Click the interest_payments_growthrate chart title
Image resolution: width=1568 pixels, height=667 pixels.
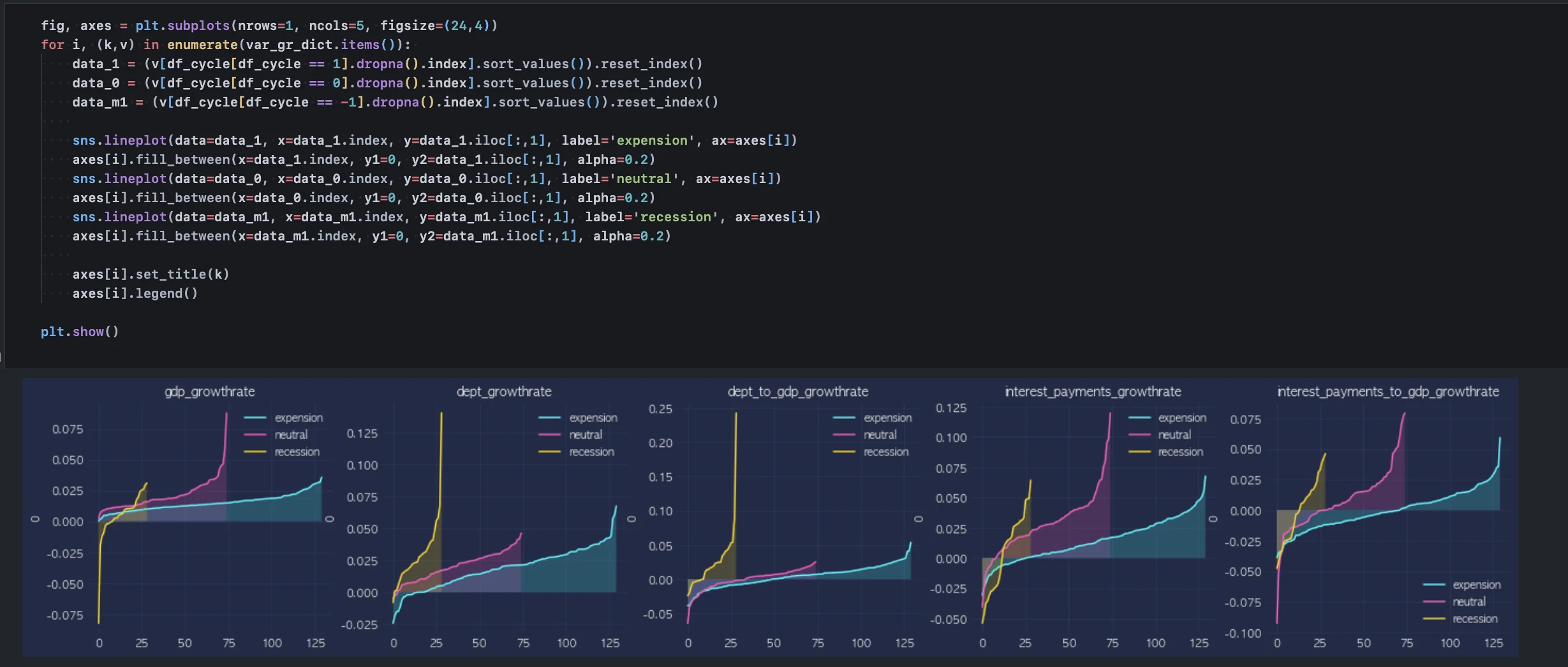click(1092, 392)
